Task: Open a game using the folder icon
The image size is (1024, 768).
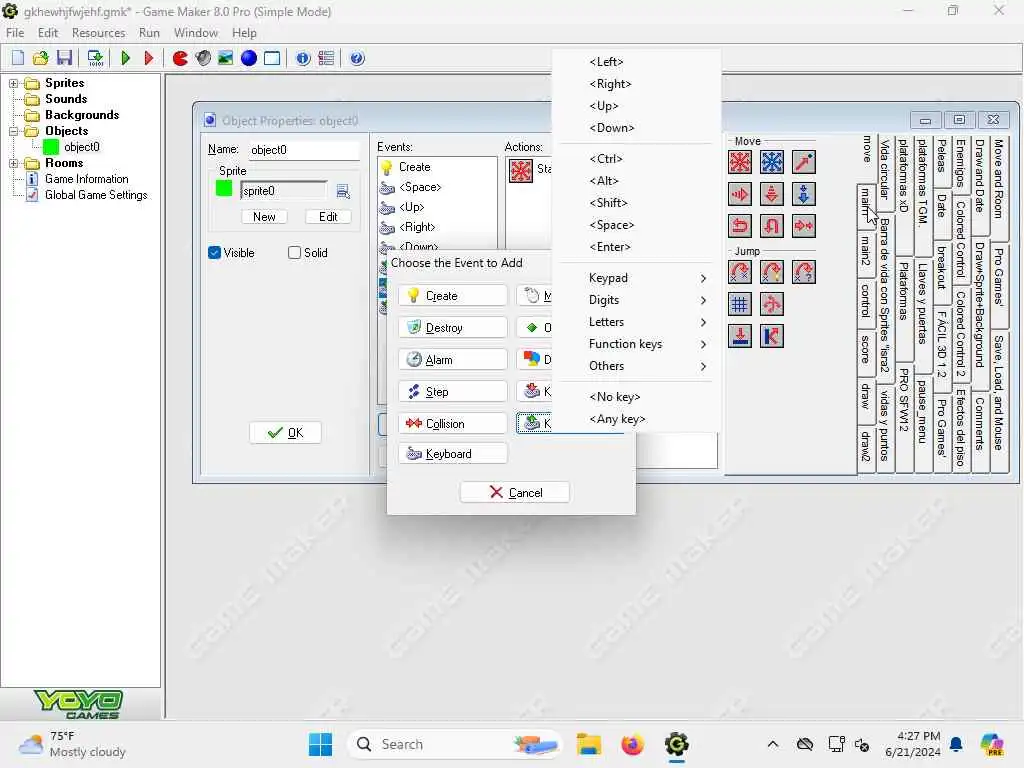Action: 40,58
